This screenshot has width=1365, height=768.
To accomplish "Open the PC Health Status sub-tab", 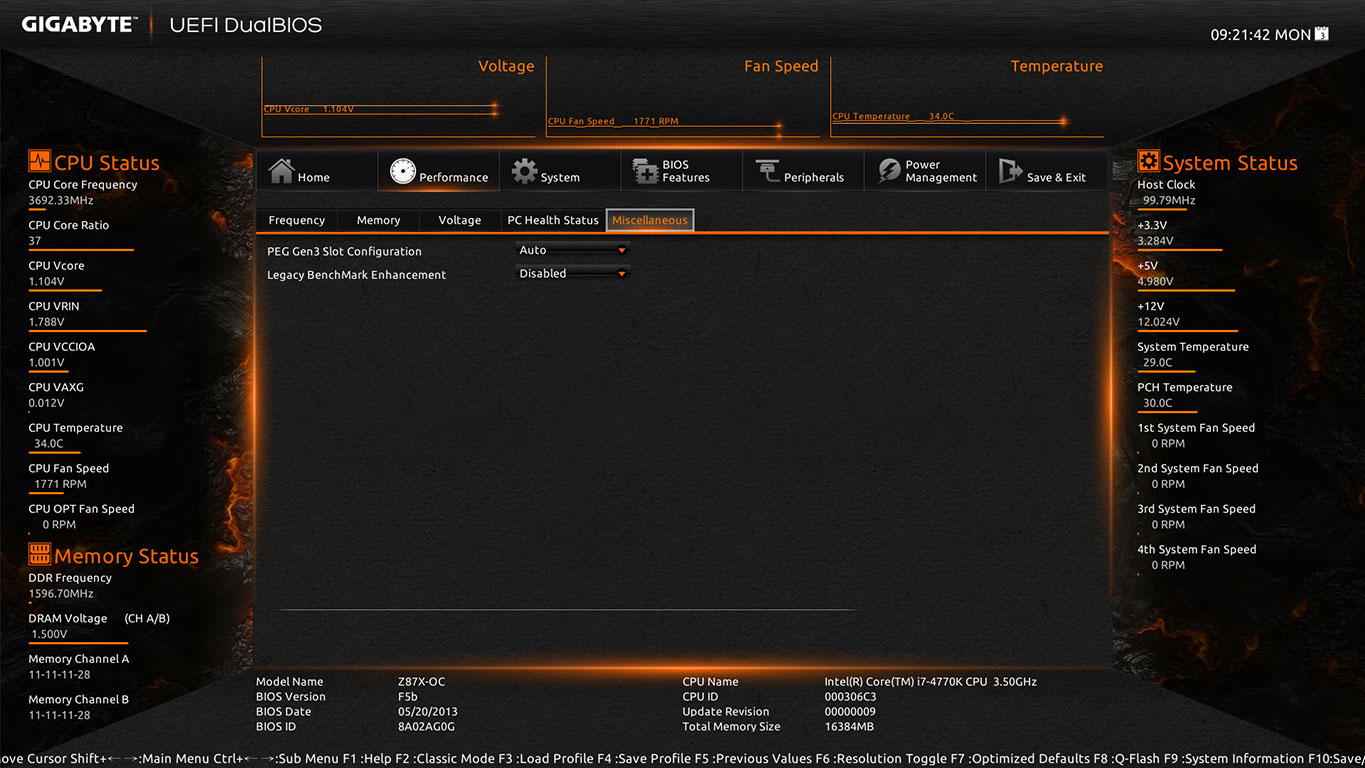I will pos(553,220).
